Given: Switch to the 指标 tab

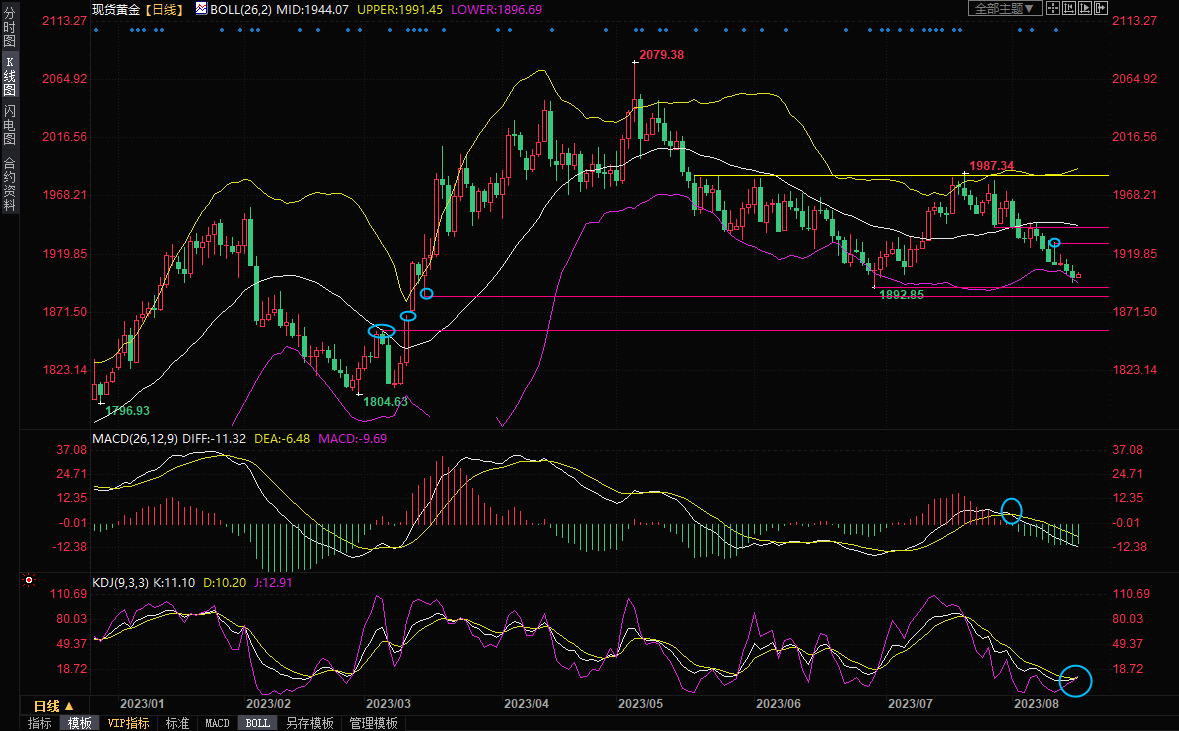Looking at the screenshot, I should click(39, 723).
